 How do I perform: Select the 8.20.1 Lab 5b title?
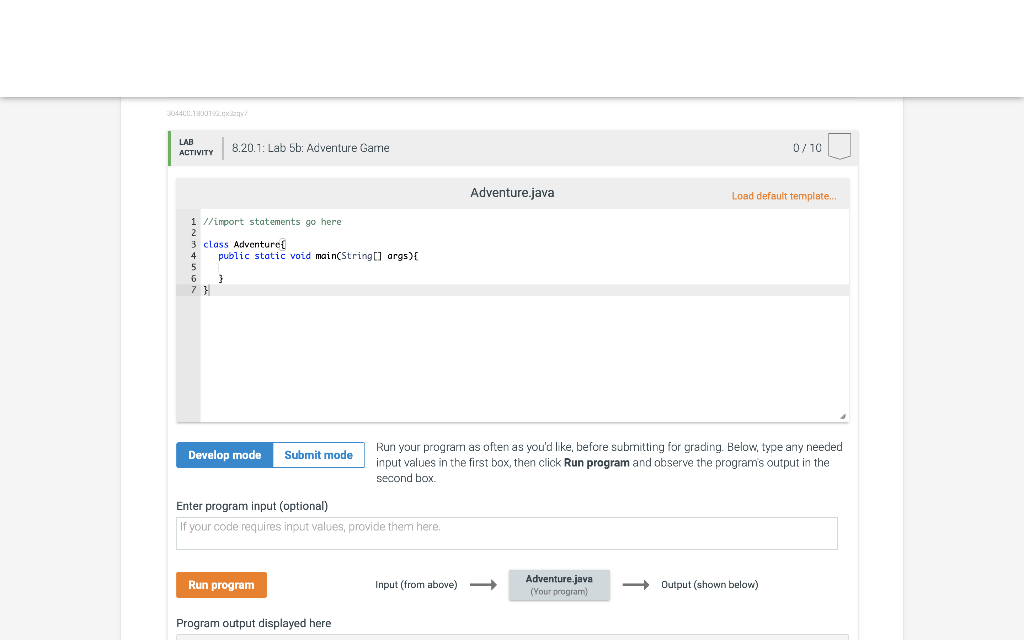[x=310, y=147]
